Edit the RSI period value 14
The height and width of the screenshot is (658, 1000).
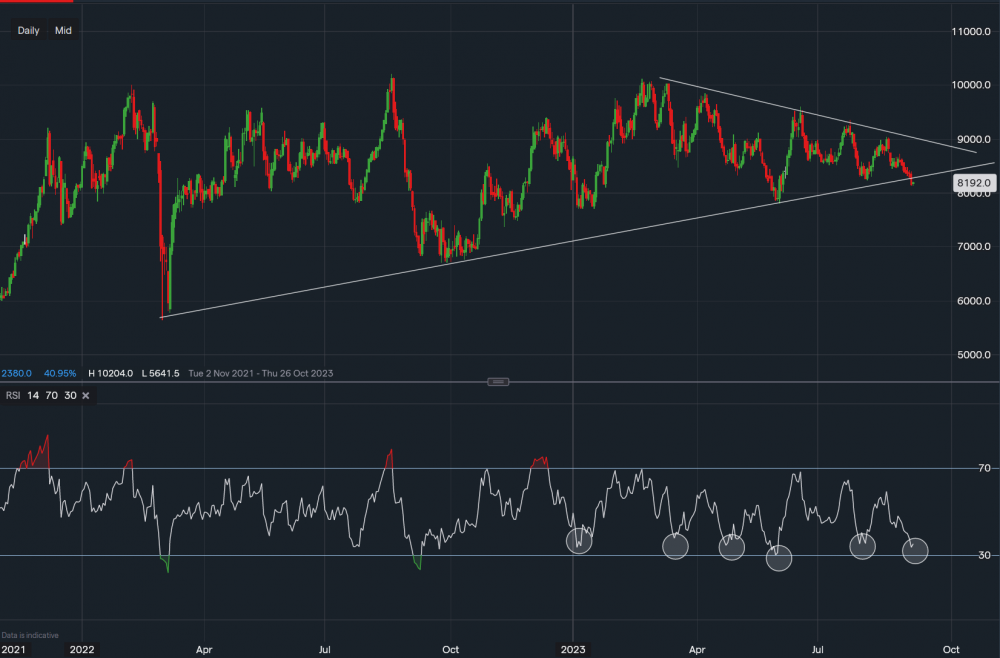coord(33,396)
